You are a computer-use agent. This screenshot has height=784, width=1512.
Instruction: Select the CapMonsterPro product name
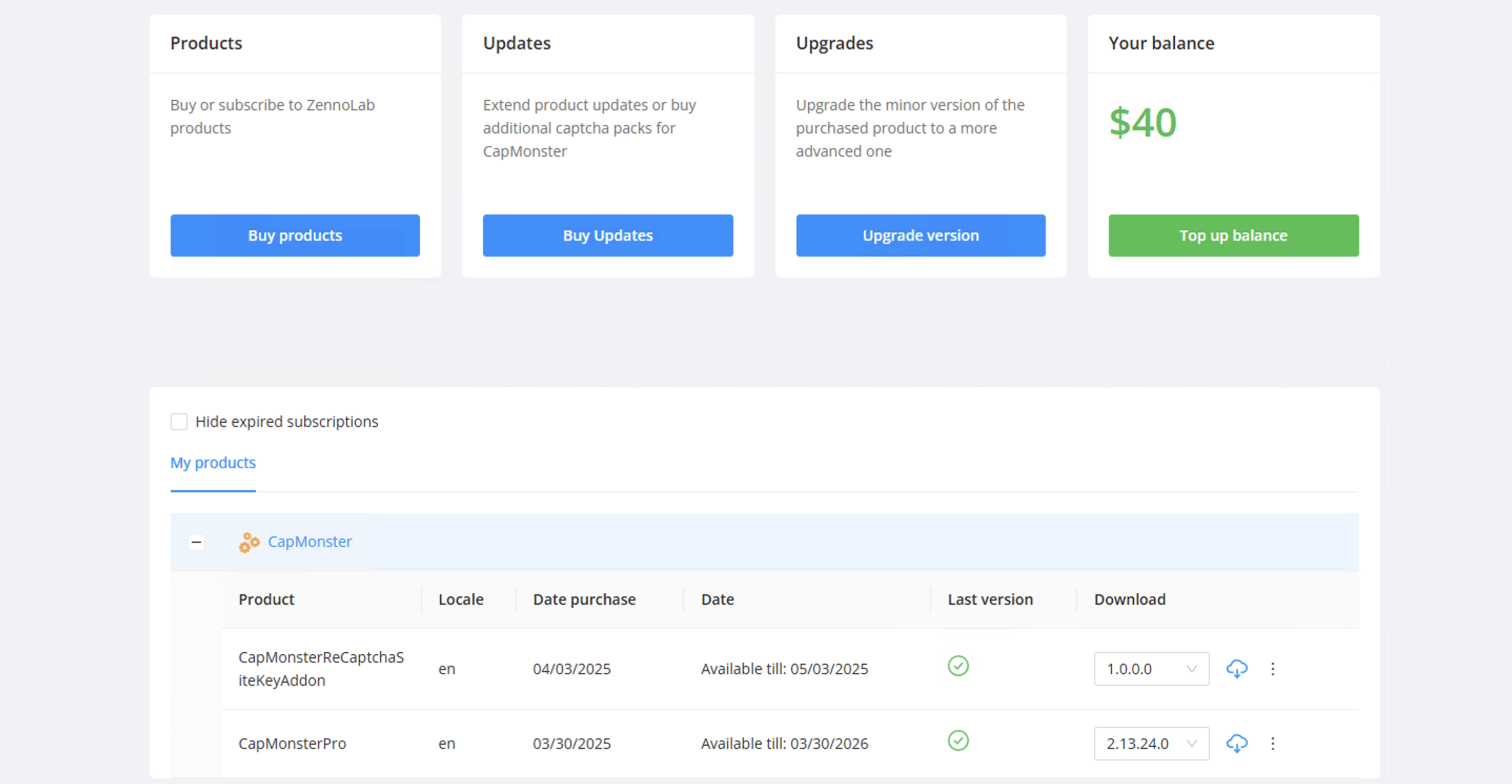pyautogui.click(x=292, y=744)
